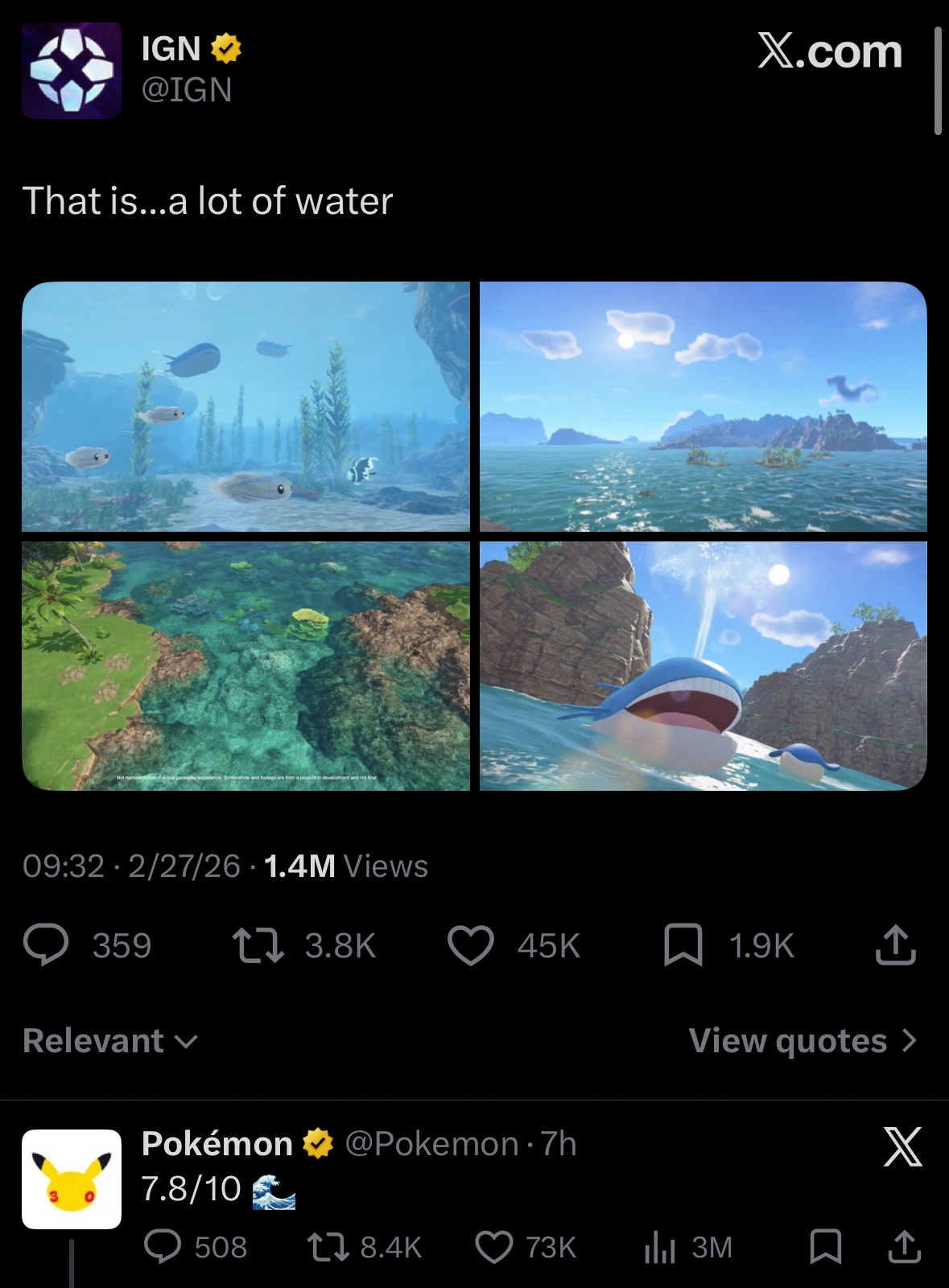
Task: Open the @Pokemon handle link
Action: point(431,1144)
